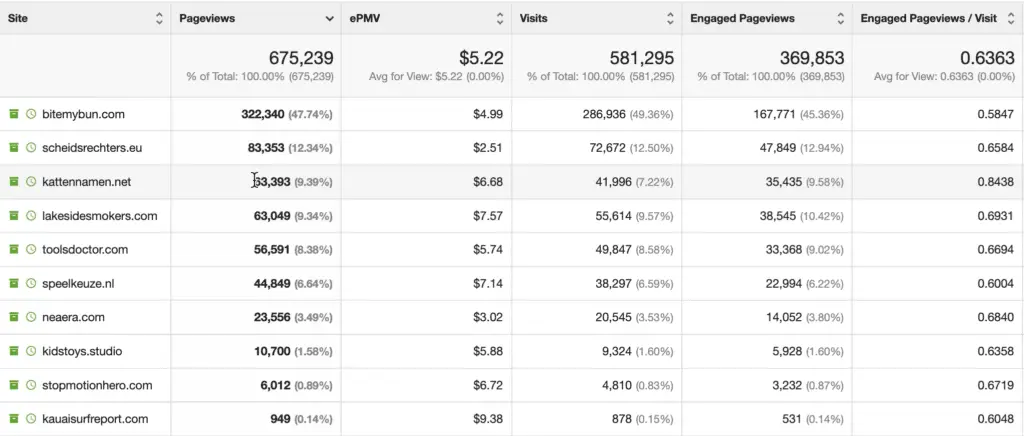The image size is (1024, 436).
Task: Click the clock icon beside kauaisurfreport.com
Action: [31, 419]
